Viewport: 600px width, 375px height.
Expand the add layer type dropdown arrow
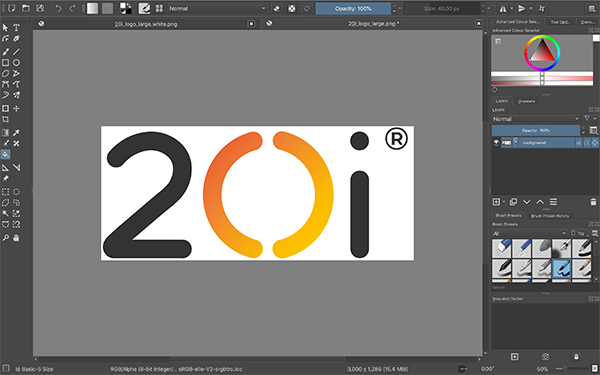point(504,202)
